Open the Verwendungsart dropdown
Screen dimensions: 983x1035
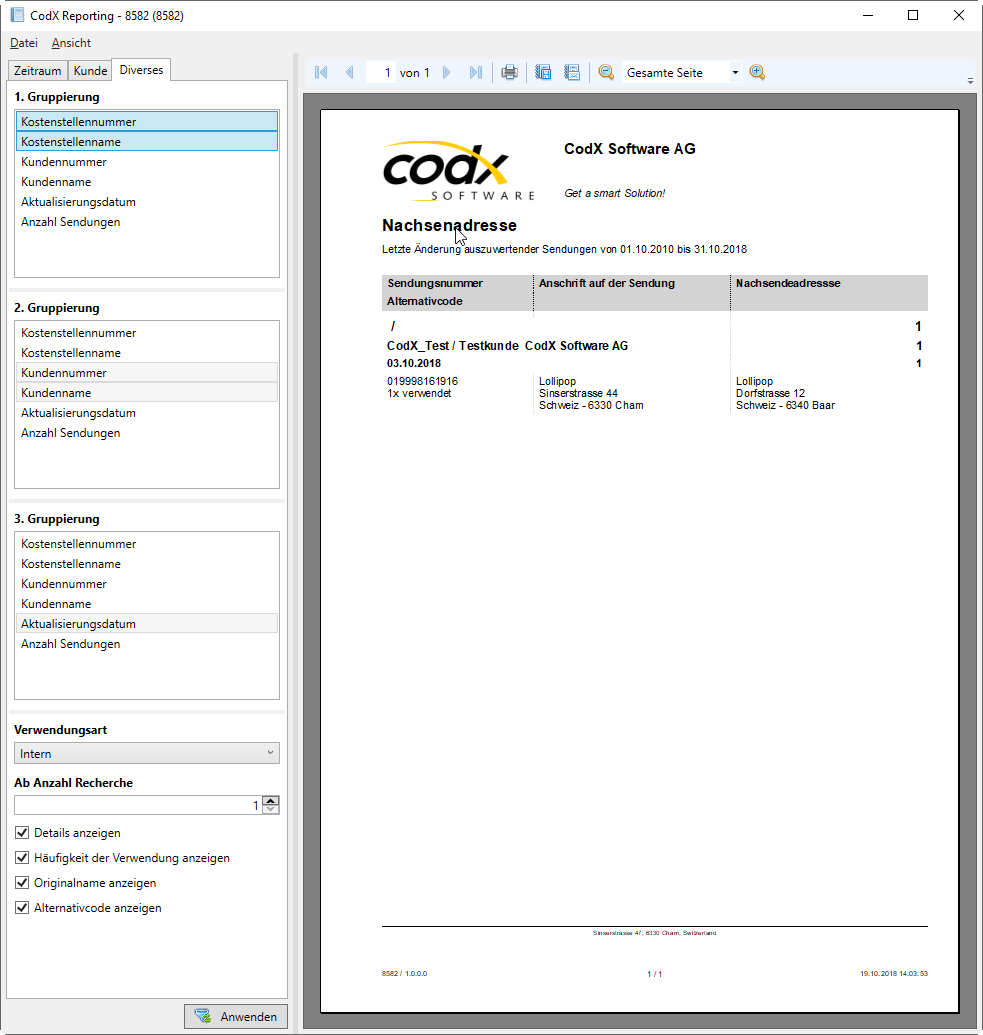click(270, 752)
